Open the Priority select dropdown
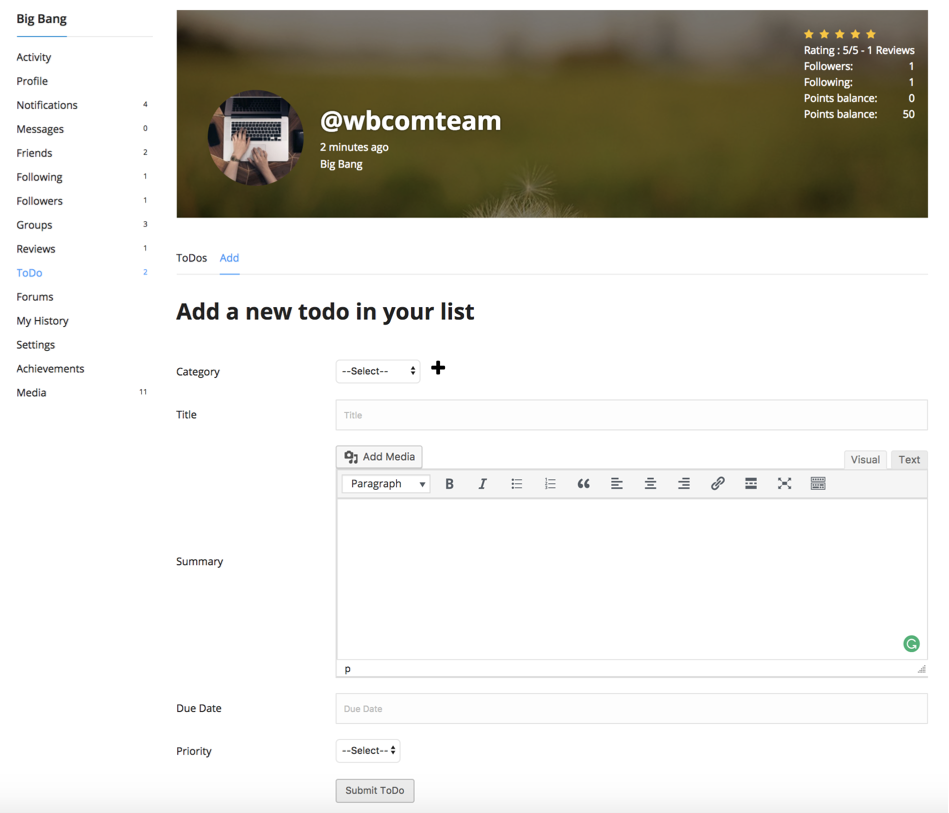Screen dimensions: 949x813 (367, 751)
